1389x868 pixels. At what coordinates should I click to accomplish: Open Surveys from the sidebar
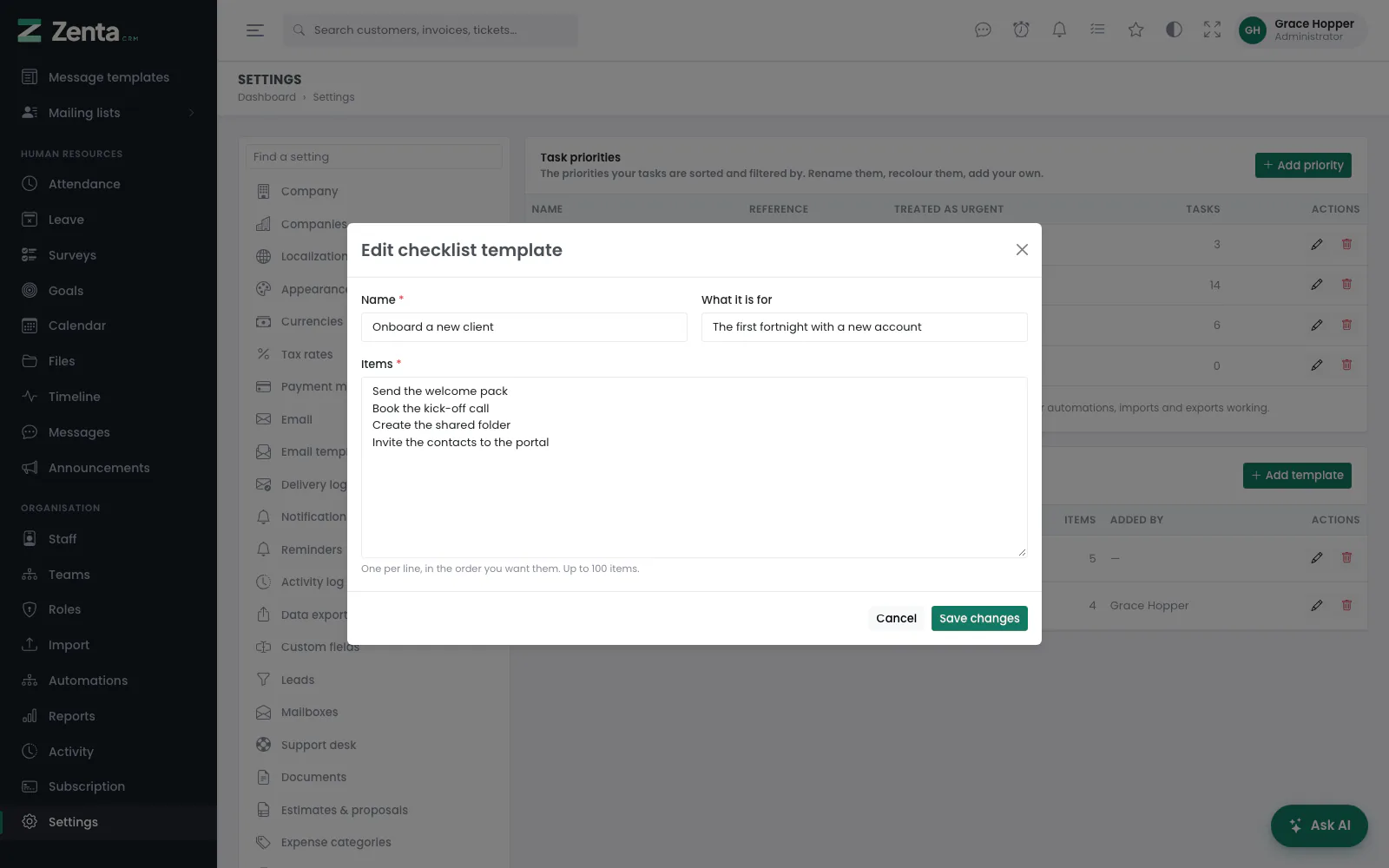click(109, 255)
